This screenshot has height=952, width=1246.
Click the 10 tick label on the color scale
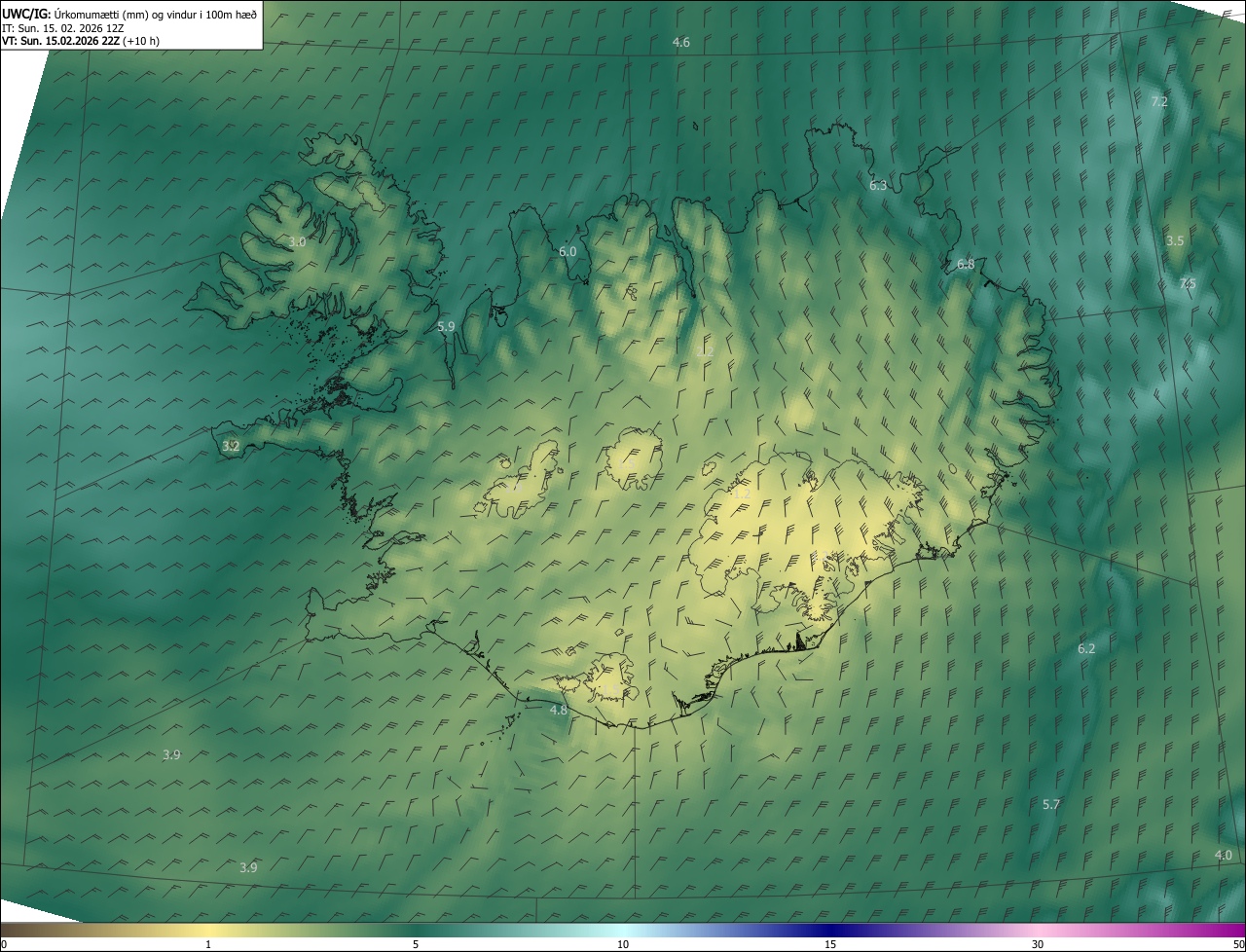623,944
